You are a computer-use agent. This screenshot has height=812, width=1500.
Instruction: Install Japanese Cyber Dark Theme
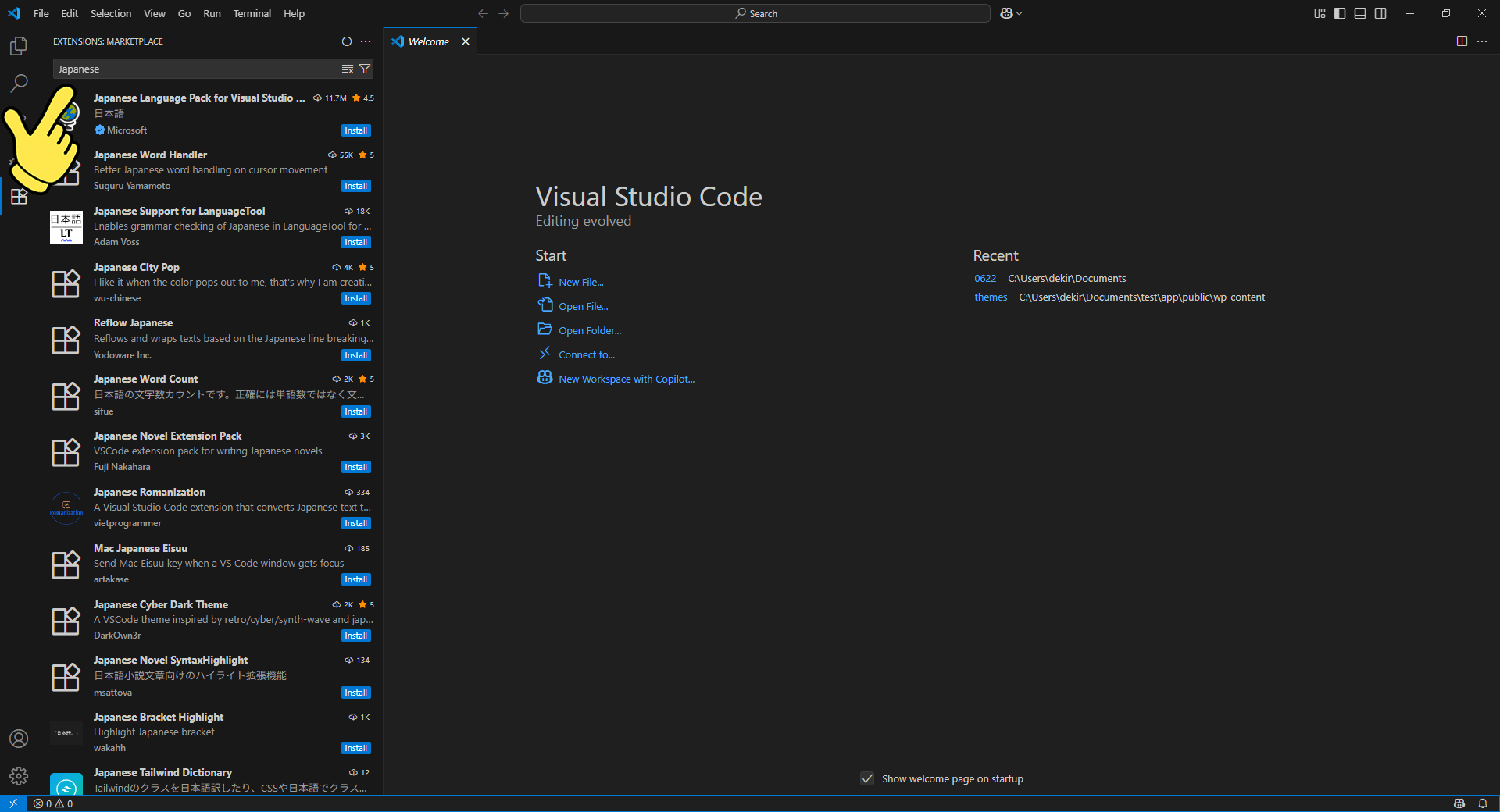click(x=356, y=636)
